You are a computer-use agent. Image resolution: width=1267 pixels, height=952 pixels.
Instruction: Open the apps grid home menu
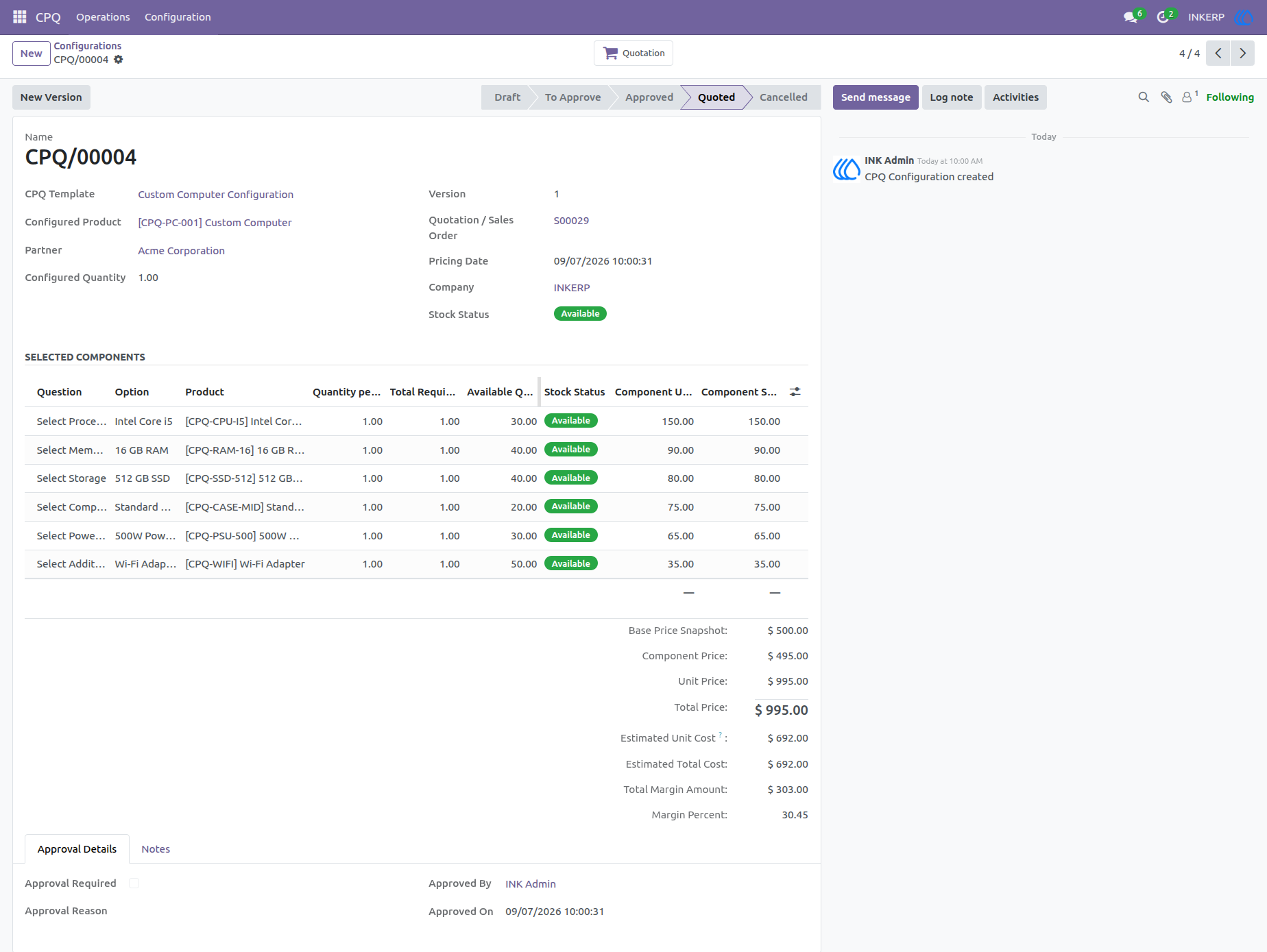click(x=19, y=17)
